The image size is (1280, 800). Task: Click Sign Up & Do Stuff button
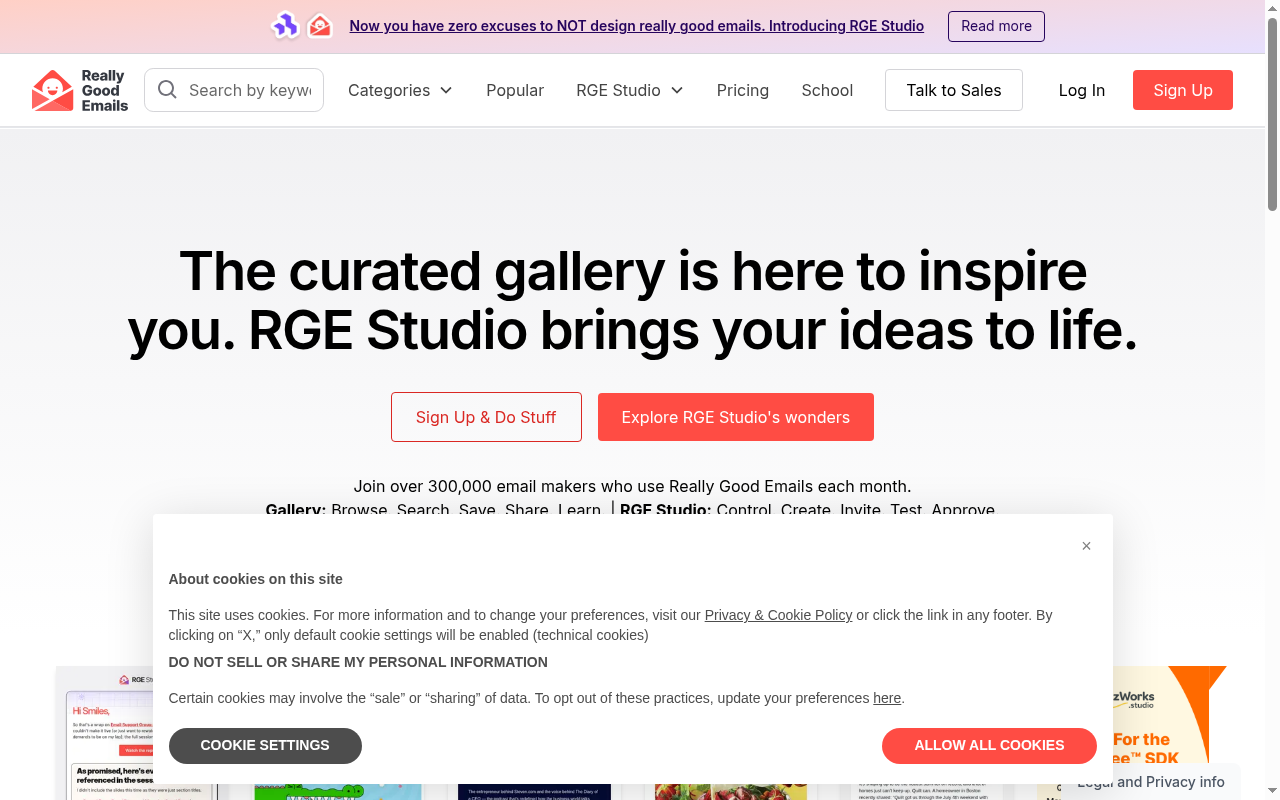[x=486, y=417]
